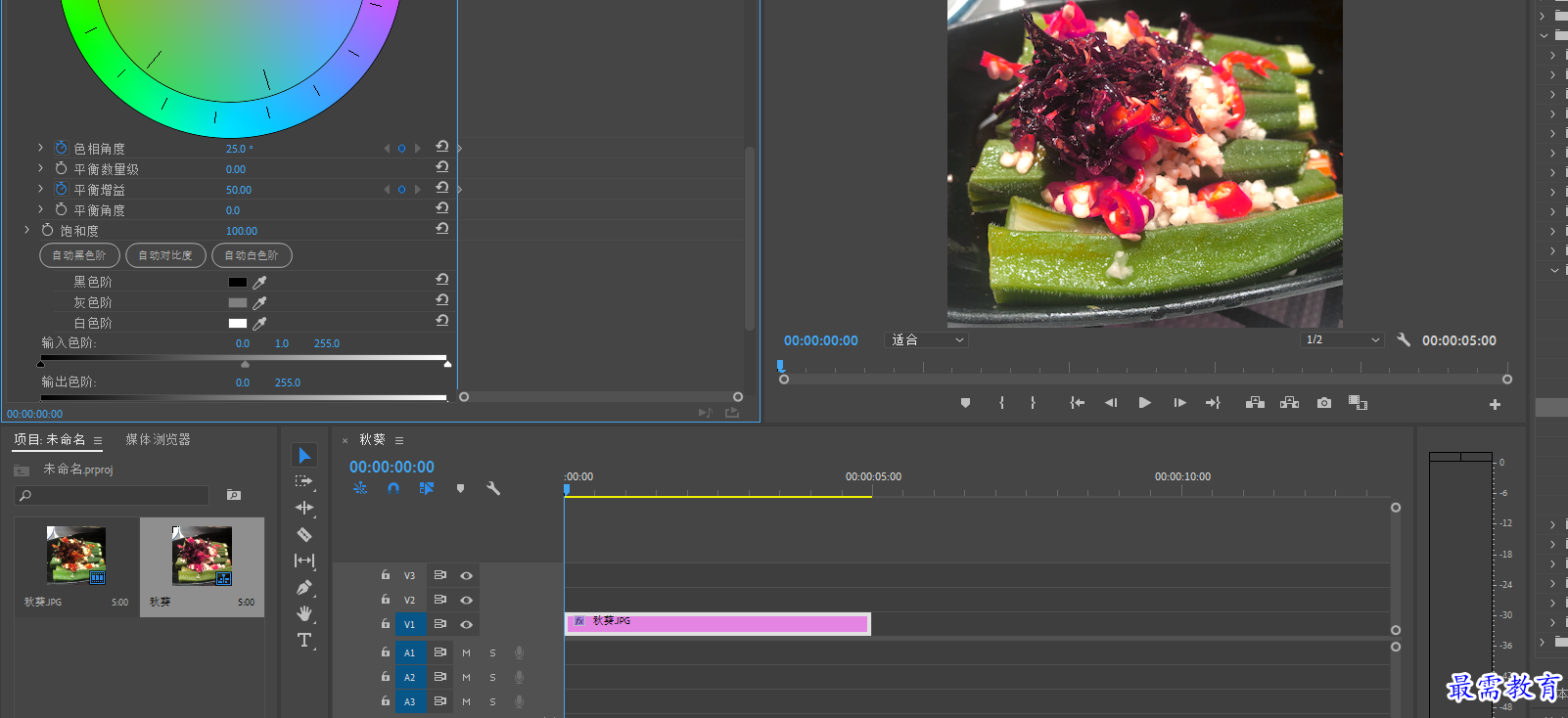This screenshot has height=718, width=1568.
Task: Switch to the 媒体浏览器 tab
Action: click(158, 440)
